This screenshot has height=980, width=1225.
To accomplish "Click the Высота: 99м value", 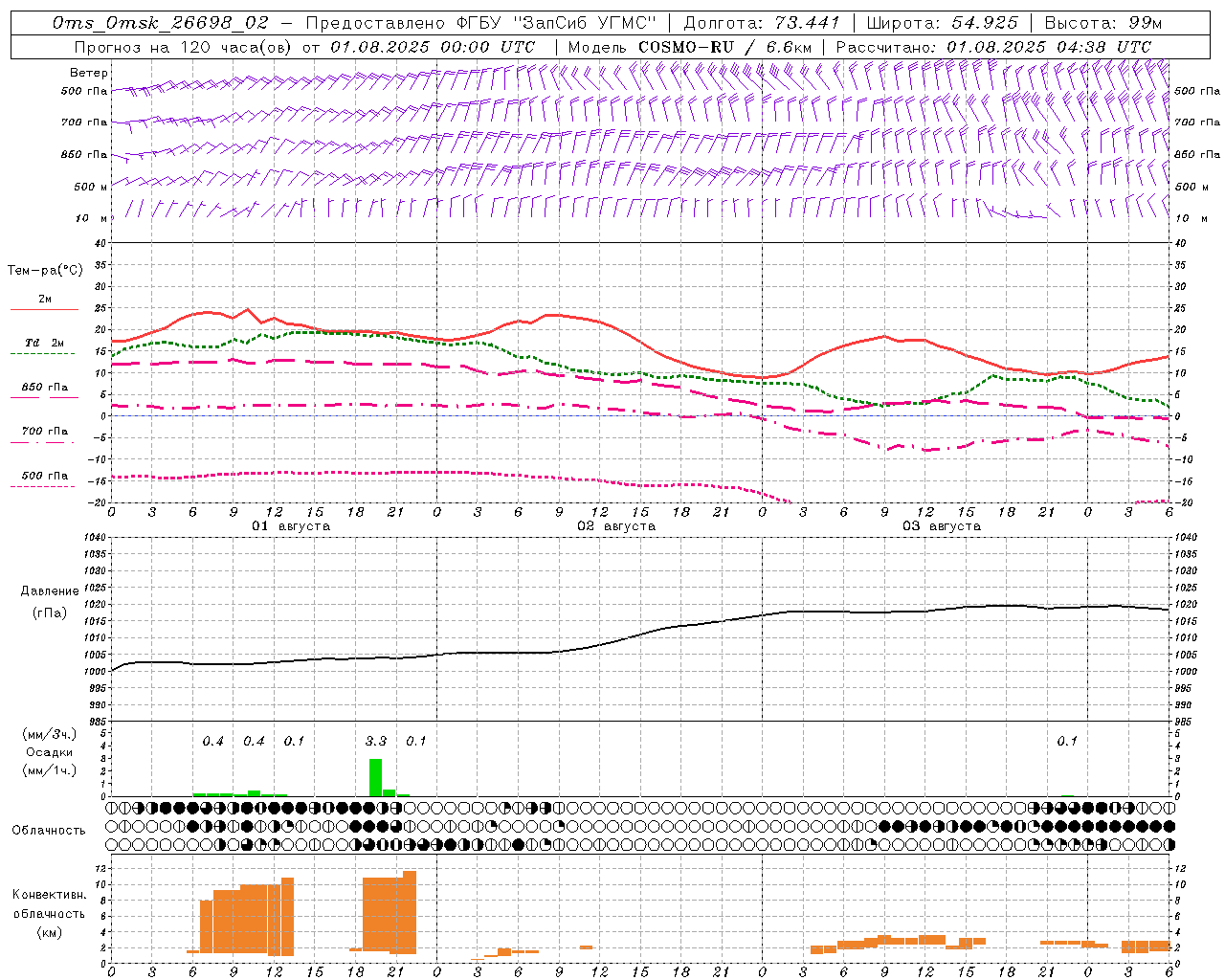I will click(1103, 23).
